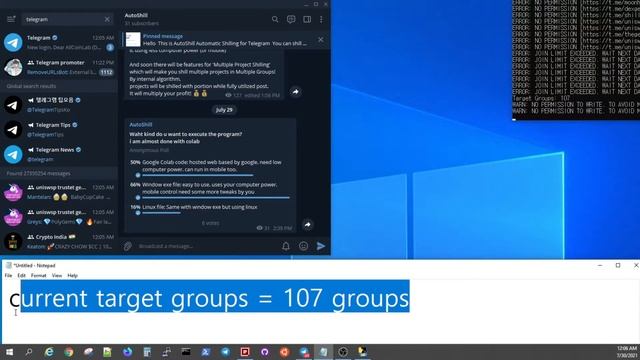Open Notepad View menu

coord(57,276)
